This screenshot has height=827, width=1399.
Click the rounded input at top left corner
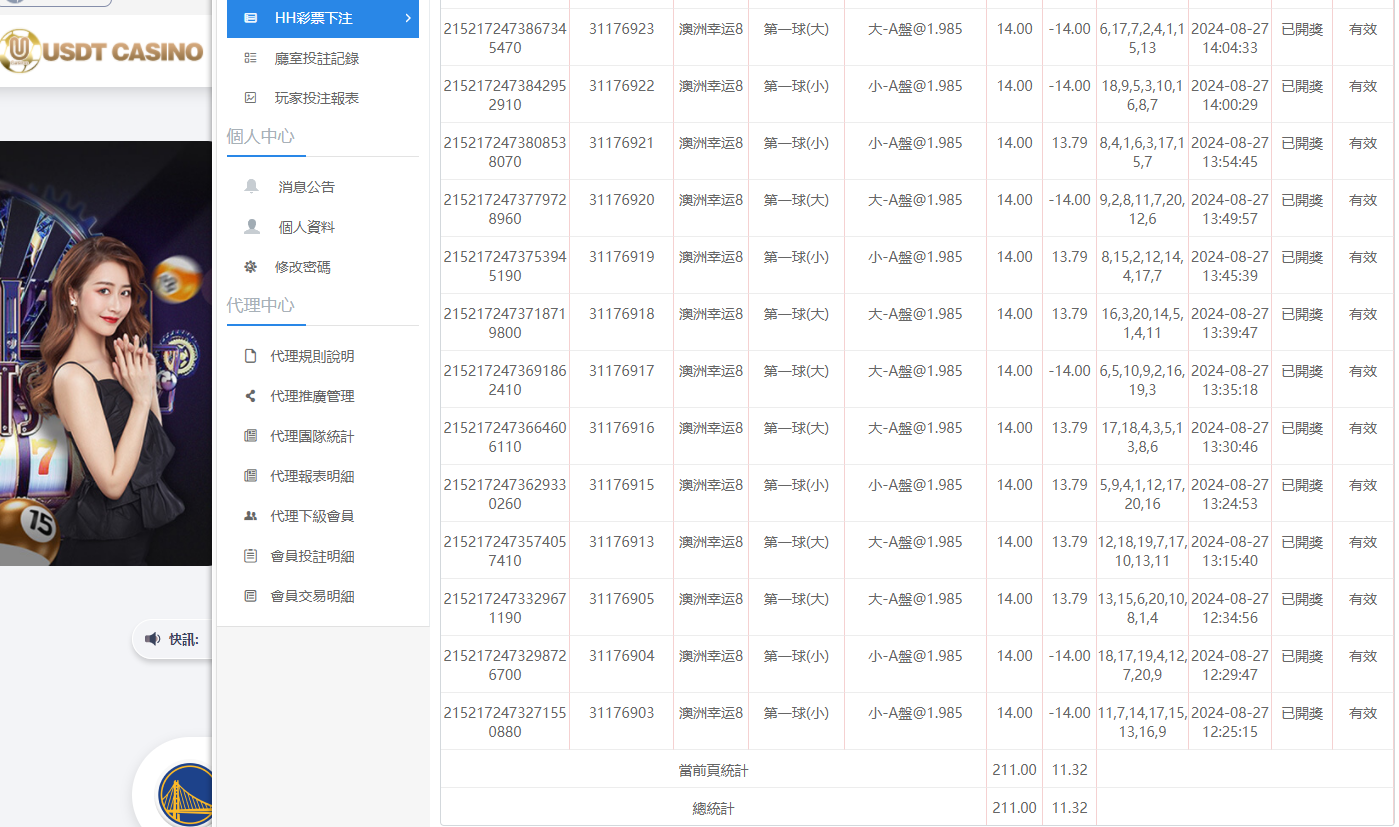point(55,4)
